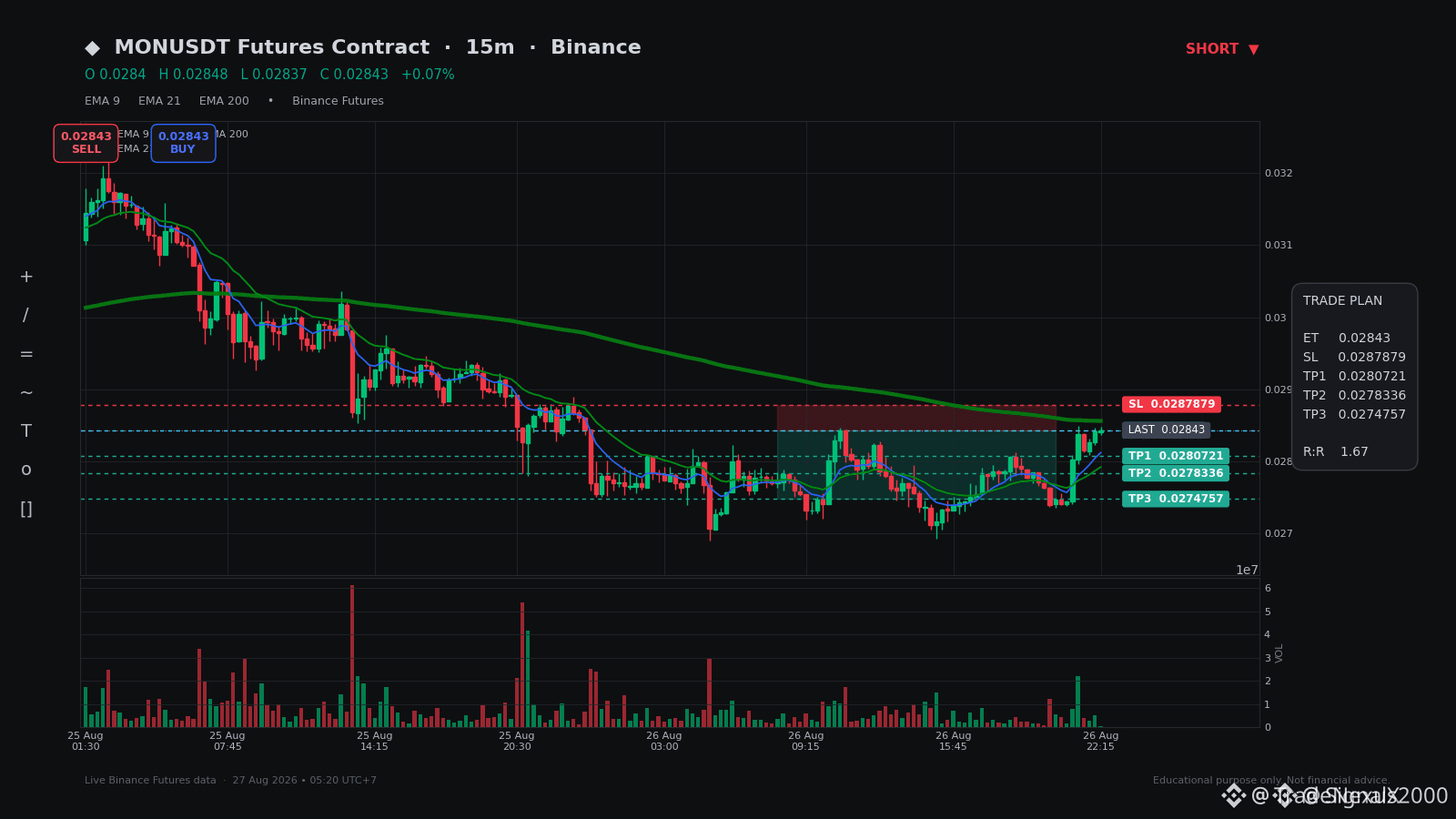Screen dimensions: 1456x819
Task: Click the 25 Aug 01:30 time axis label
Action: coord(86,741)
